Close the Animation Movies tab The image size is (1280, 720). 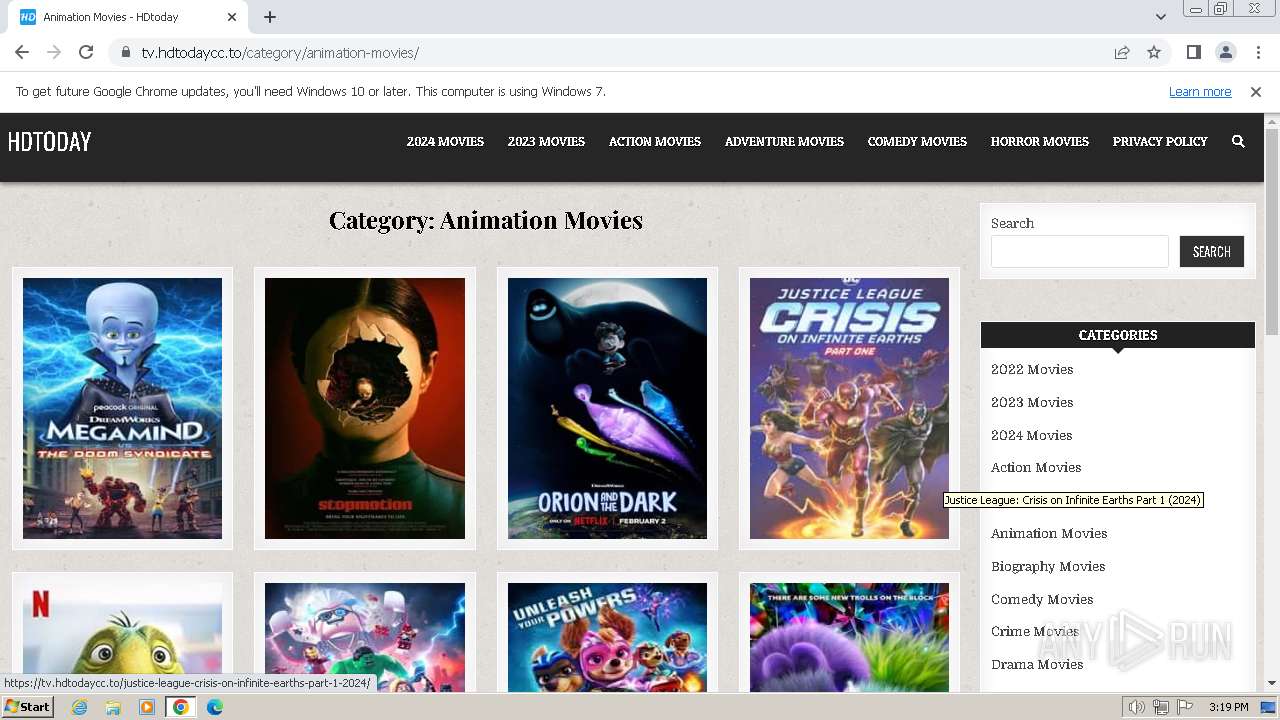pos(232,17)
